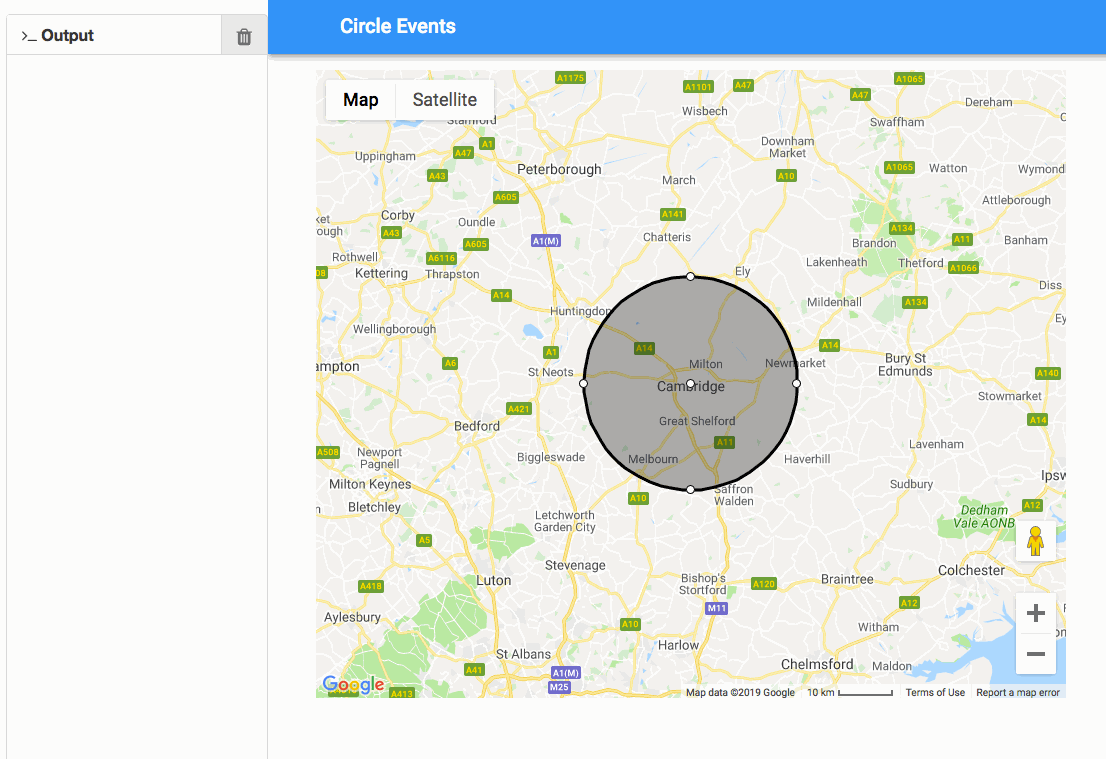This screenshot has width=1106, height=759.
Task: Zoom out with the minus button
Action: (1035, 654)
